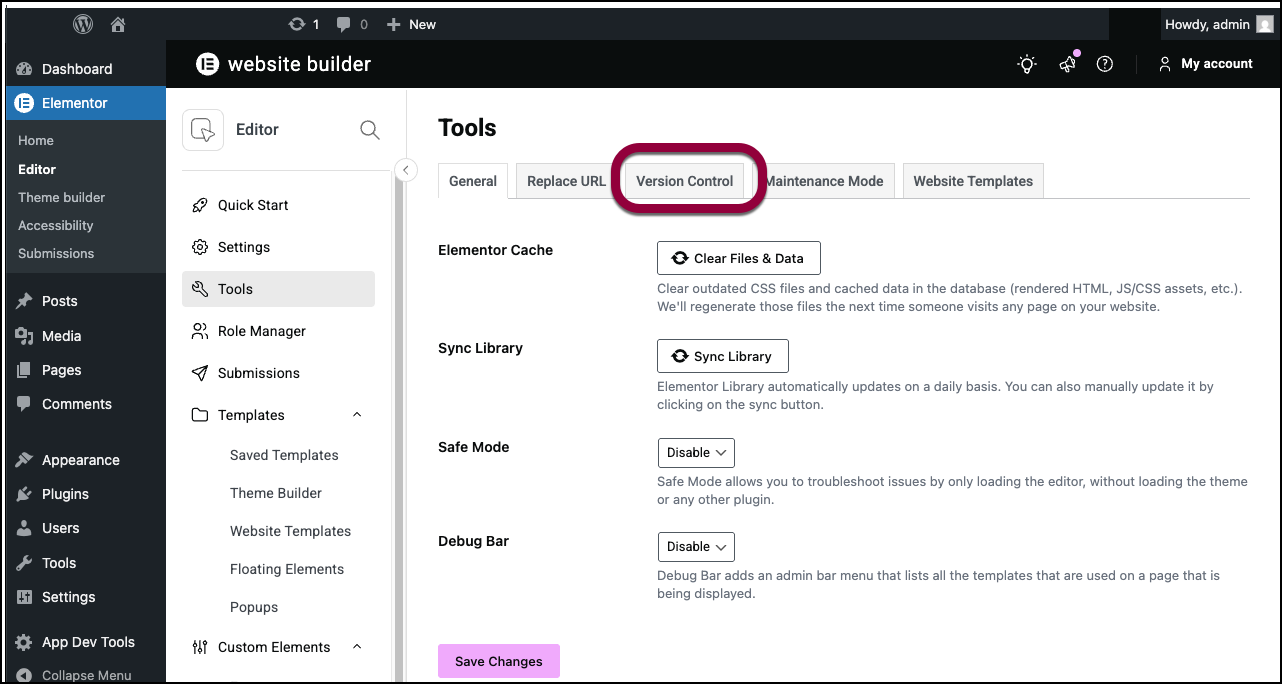
Task: Open the site home icon in admin bar
Action: click(118, 24)
